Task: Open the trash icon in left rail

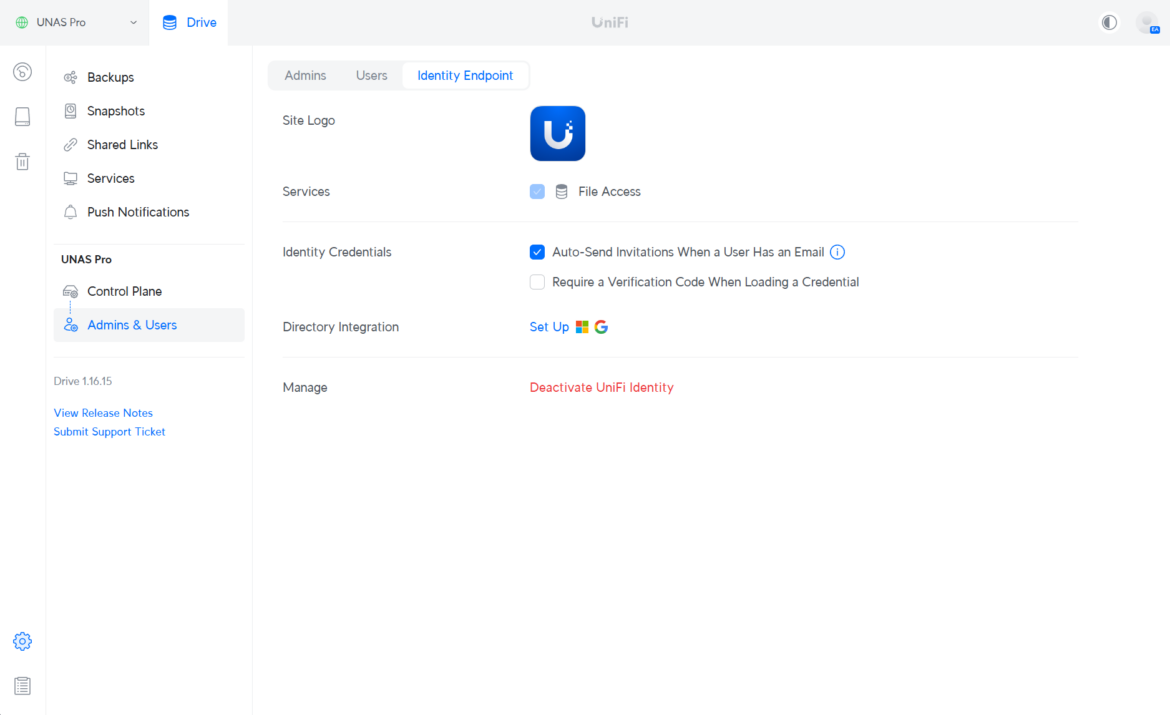Action: coord(22,161)
